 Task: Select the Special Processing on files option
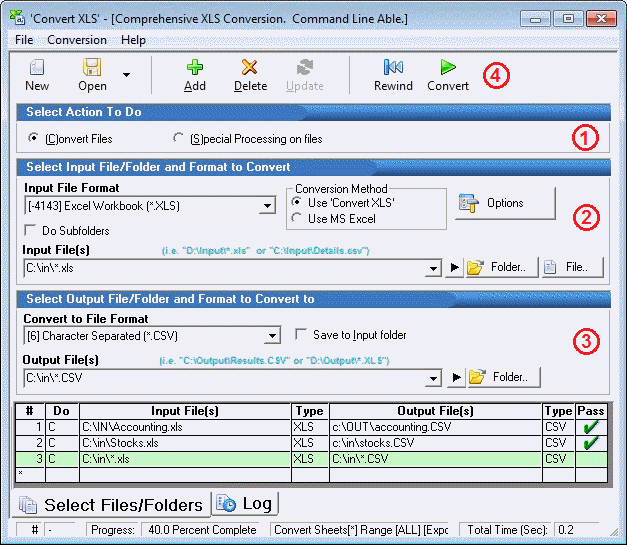point(179,138)
